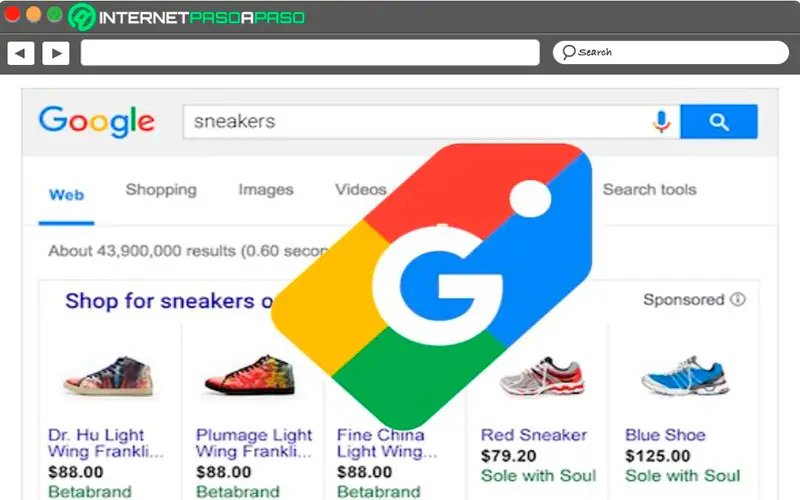Click the browser forward arrow button
This screenshot has width=800, height=500.
pos(56,53)
